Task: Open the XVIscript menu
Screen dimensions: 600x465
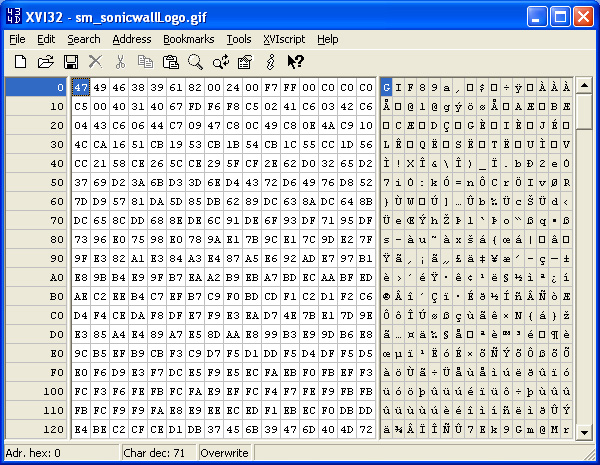Action: 285,39
